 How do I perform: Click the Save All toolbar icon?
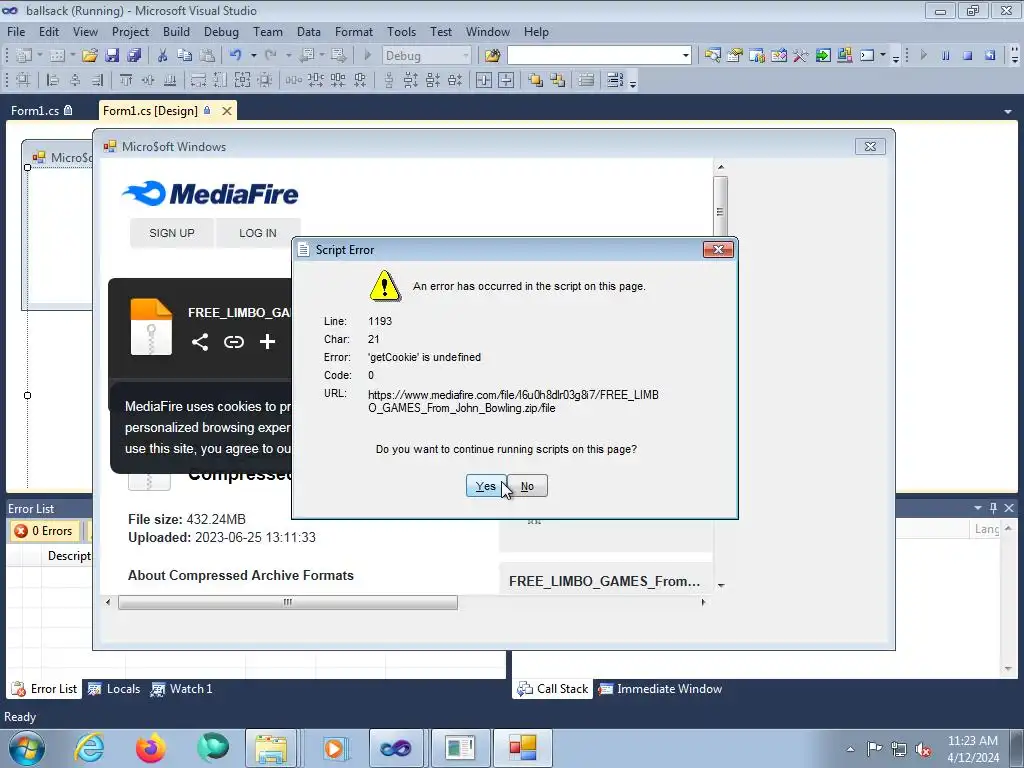[134, 56]
